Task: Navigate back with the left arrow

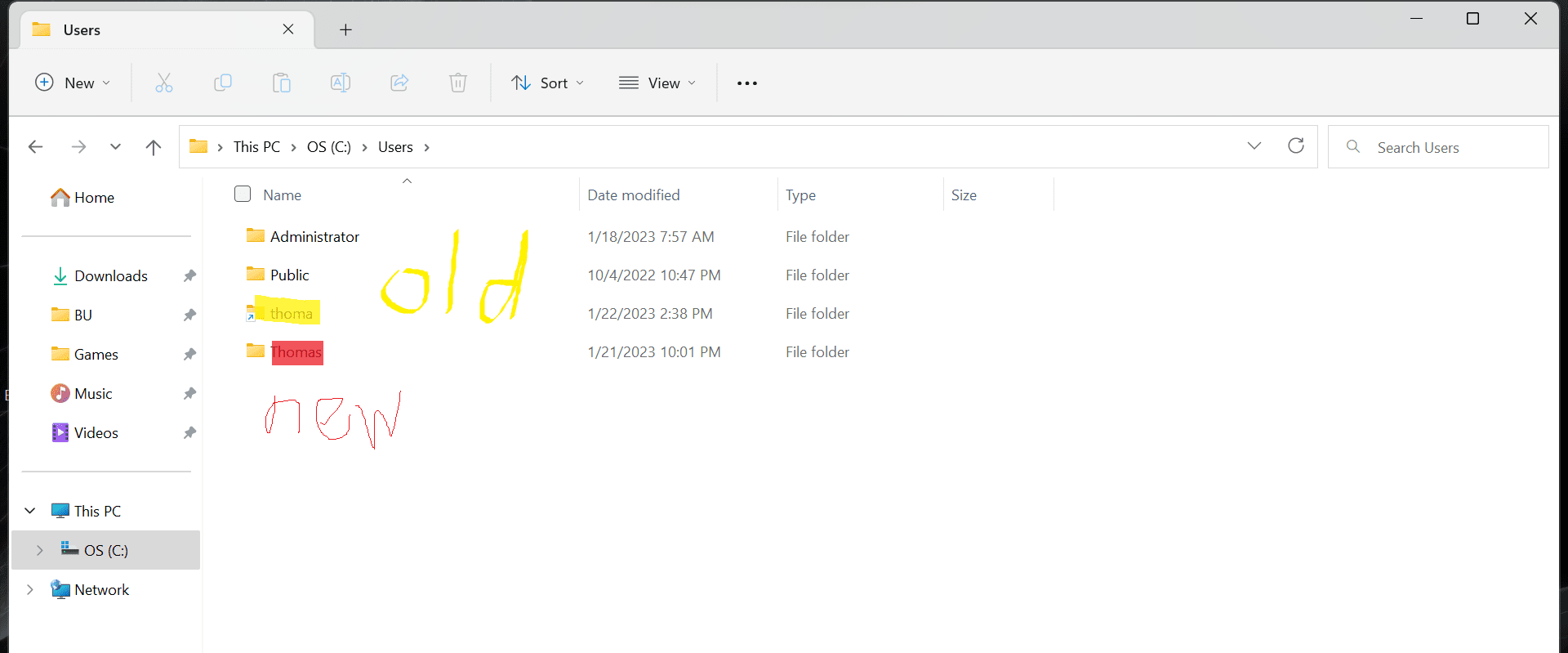Action: pyautogui.click(x=35, y=147)
